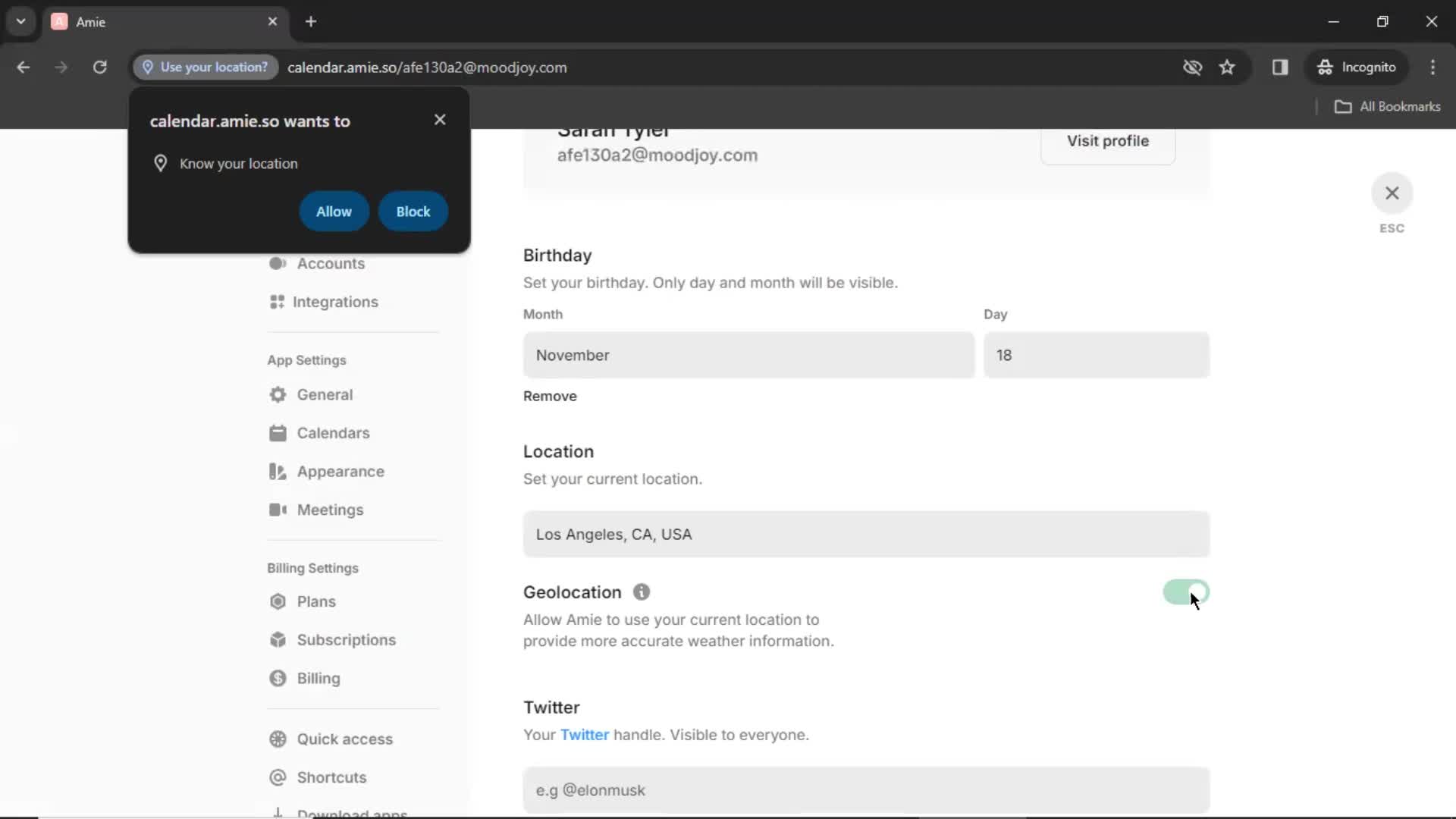The image size is (1456, 819).
Task: Click the Appearance sidebar icon
Action: pyautogui.click(x=276, y=471)
